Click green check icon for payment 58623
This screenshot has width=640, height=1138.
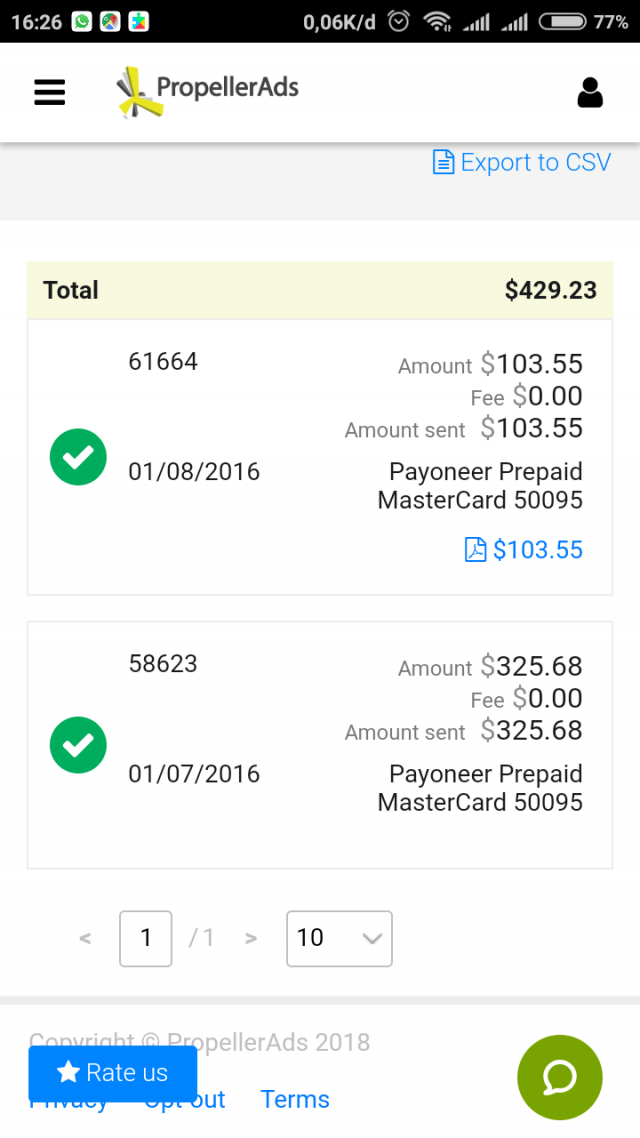pos(78,745)
